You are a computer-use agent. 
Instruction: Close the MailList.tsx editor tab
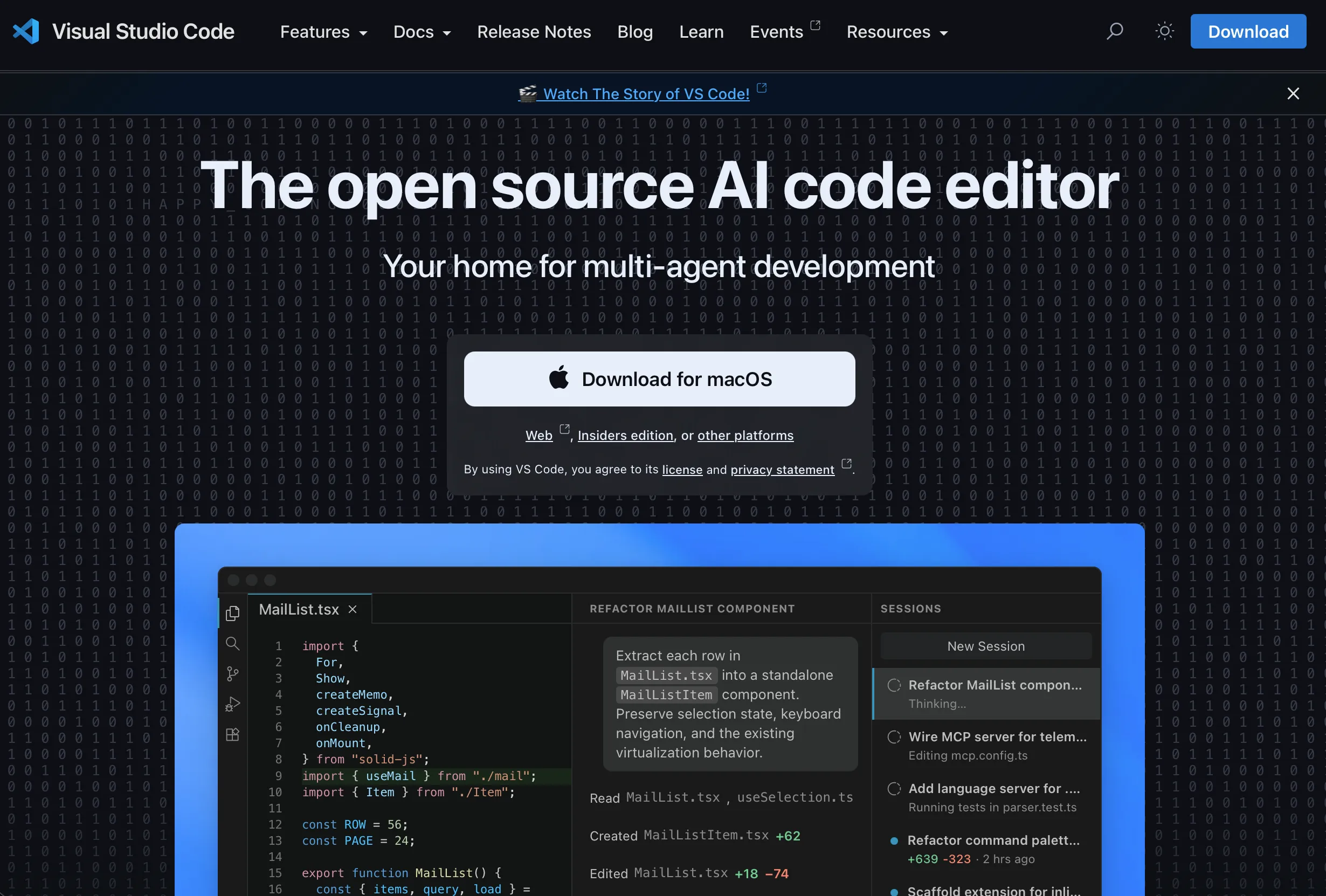point(353,610)
